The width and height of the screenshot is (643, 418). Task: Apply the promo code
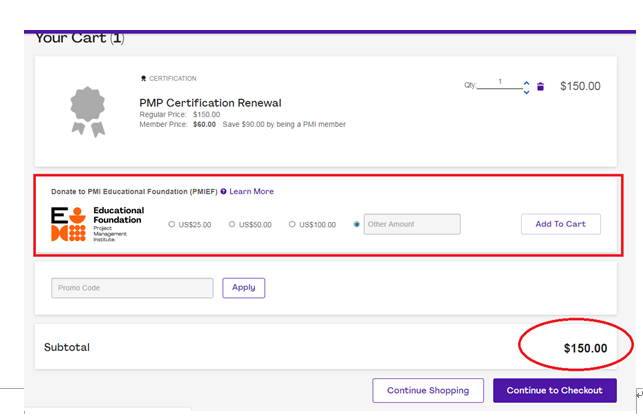tap(244, 288)
